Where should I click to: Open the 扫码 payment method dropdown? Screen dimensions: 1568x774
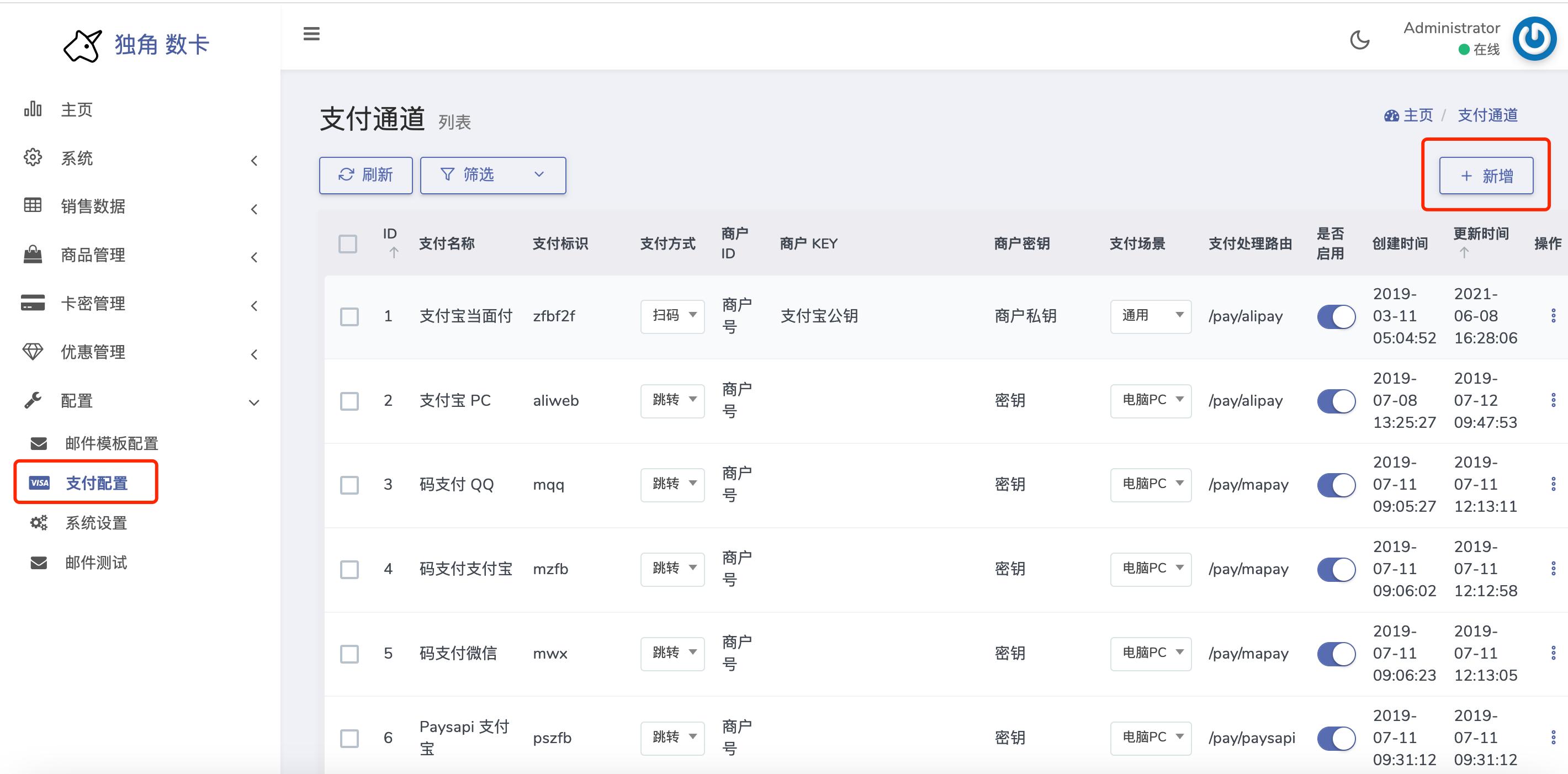pos(672,316)
